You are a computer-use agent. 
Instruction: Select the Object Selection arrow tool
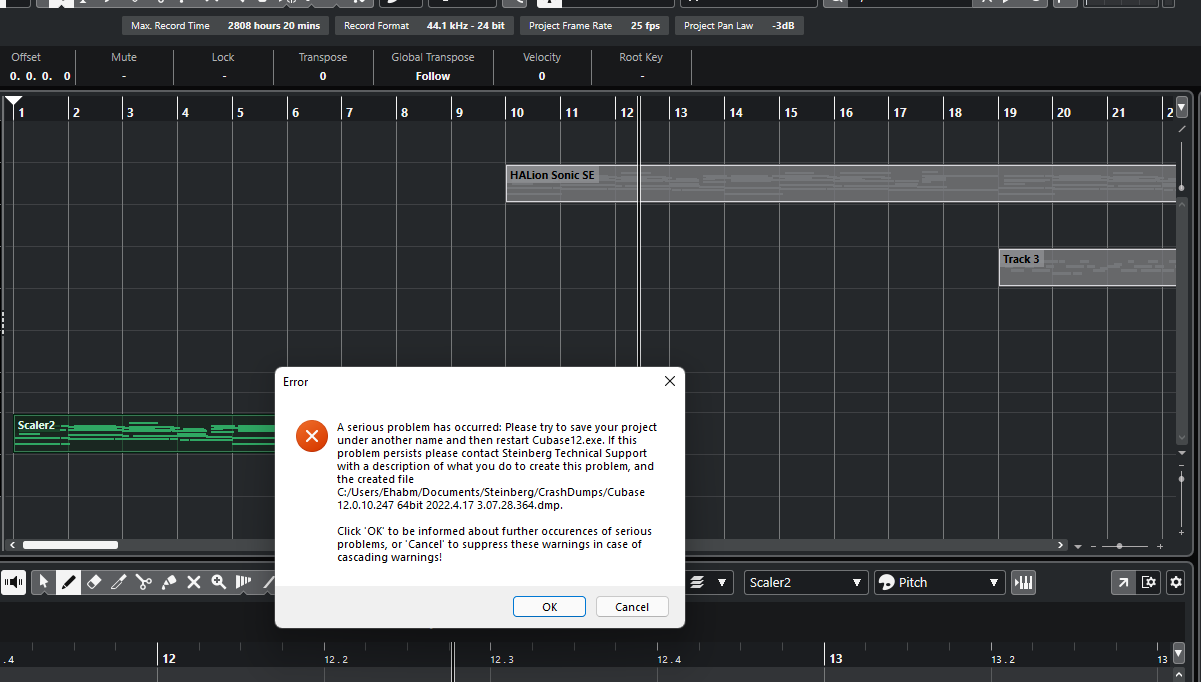[43, 582]
